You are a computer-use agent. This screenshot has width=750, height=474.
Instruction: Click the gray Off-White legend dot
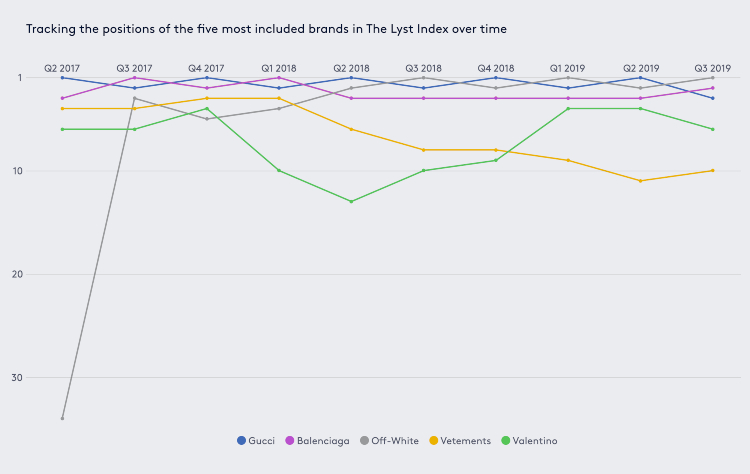pos(364,441)
